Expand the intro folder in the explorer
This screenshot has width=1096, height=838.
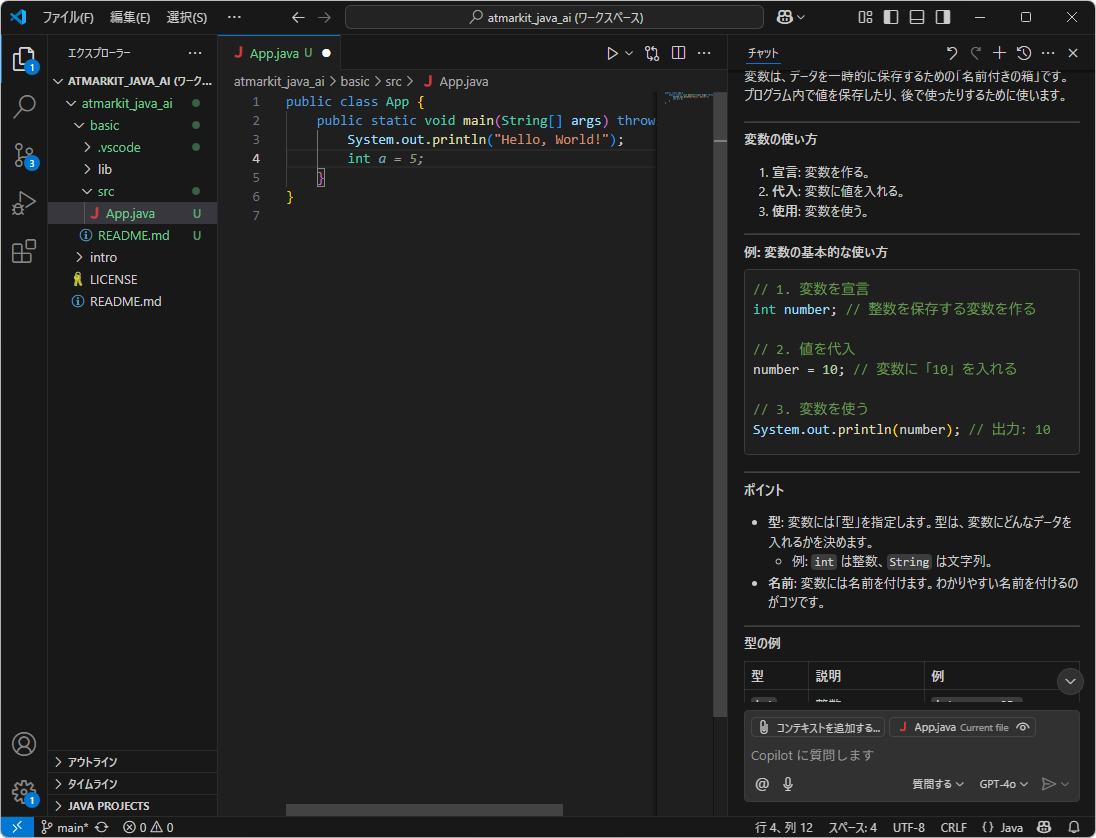point(103,257)
